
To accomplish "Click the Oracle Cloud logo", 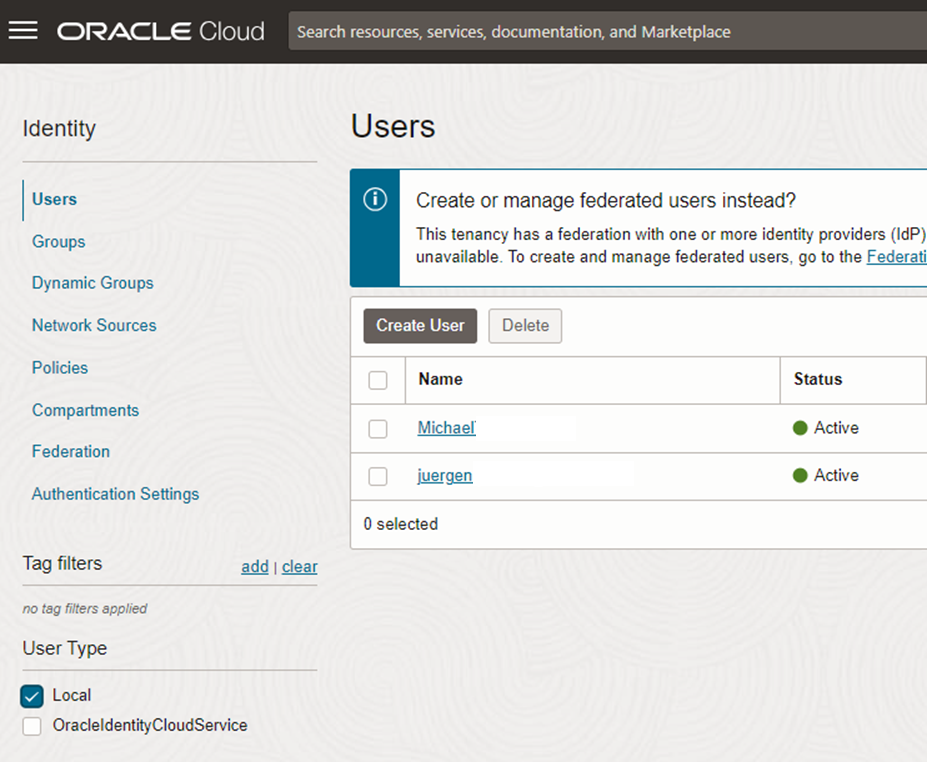I will pos(161,31).
